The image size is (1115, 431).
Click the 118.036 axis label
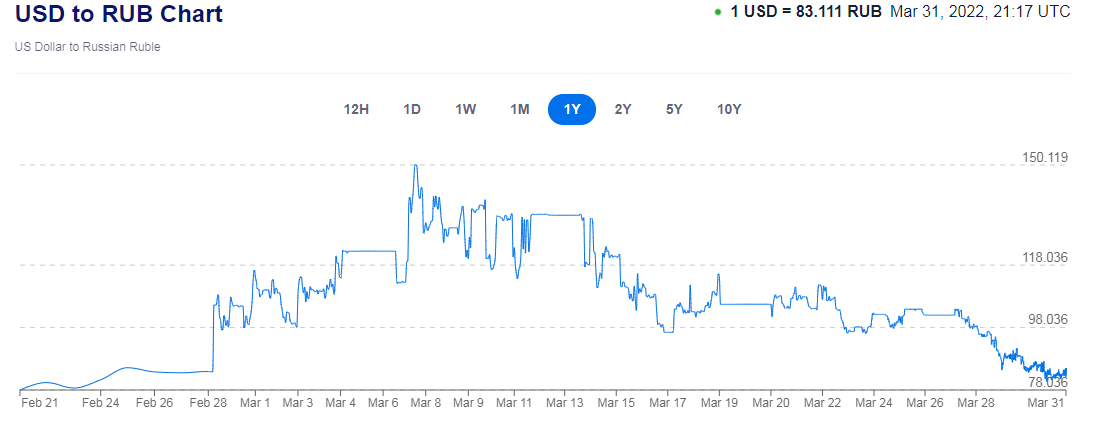[1043, 257]
